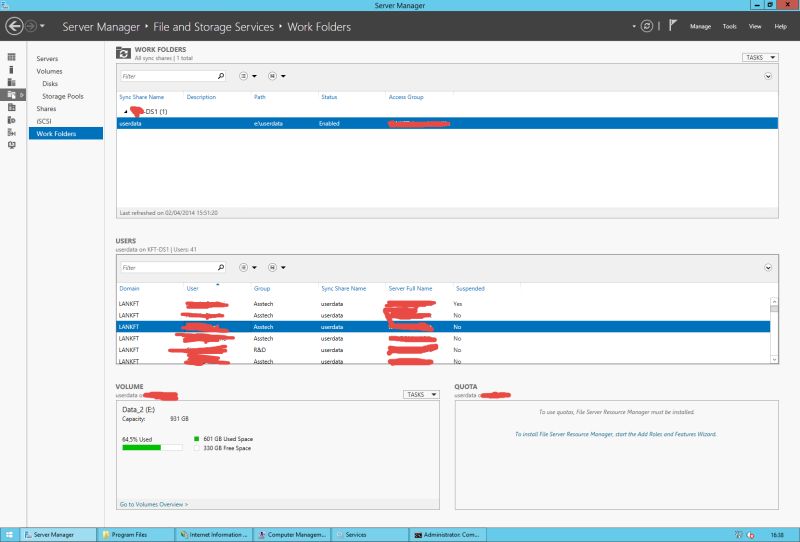This screenshot has height=542, width=800.
Task: Click search magnifier in Users filter
Action: [x=221, y=267]
